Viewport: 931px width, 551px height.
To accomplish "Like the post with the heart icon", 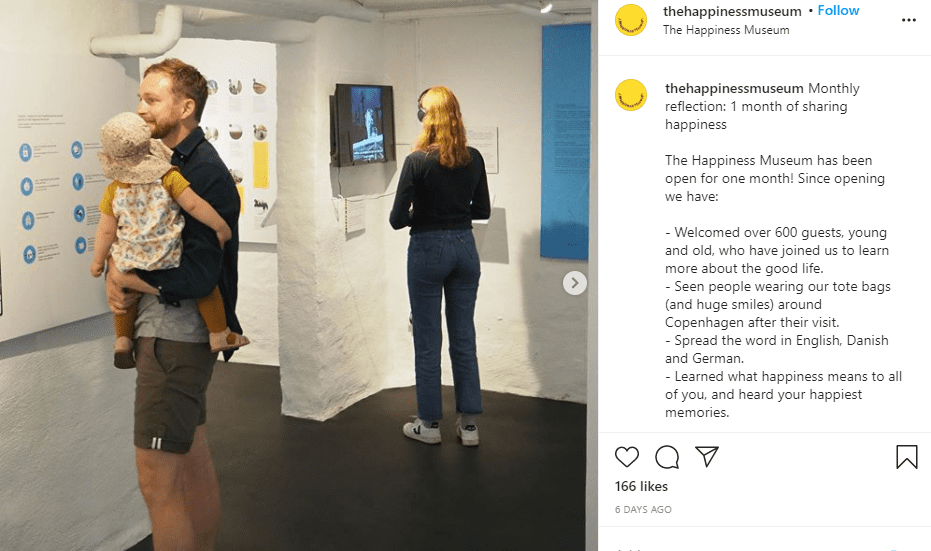I will 626,457.
